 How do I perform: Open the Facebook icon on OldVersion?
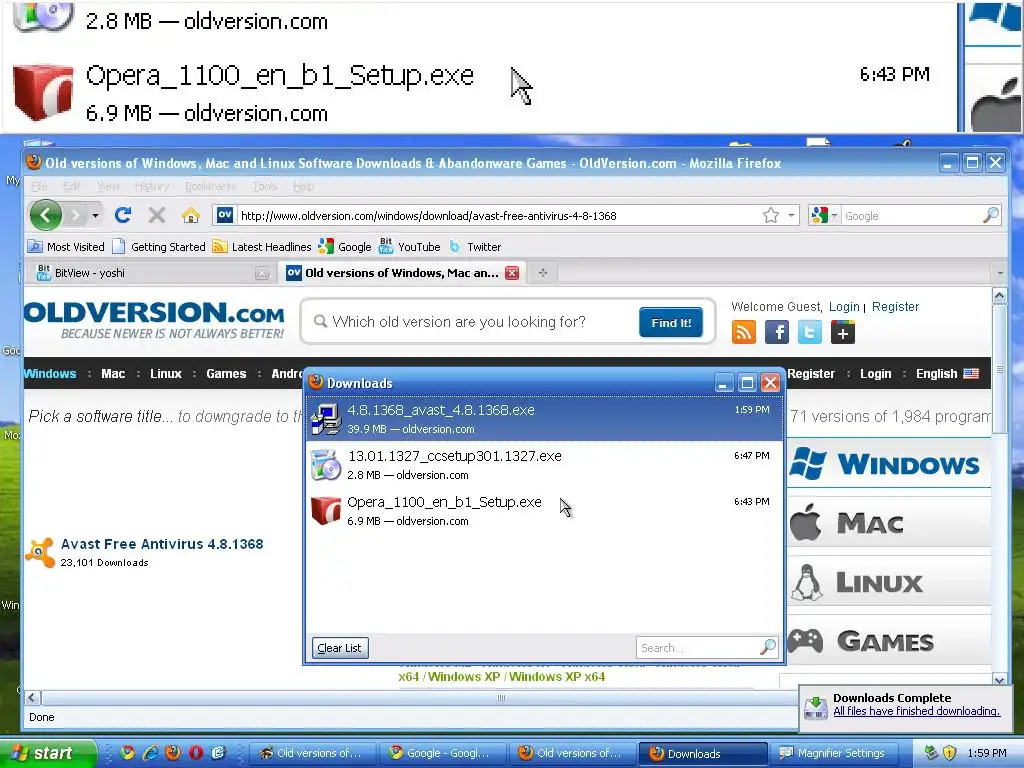point(776,332)
